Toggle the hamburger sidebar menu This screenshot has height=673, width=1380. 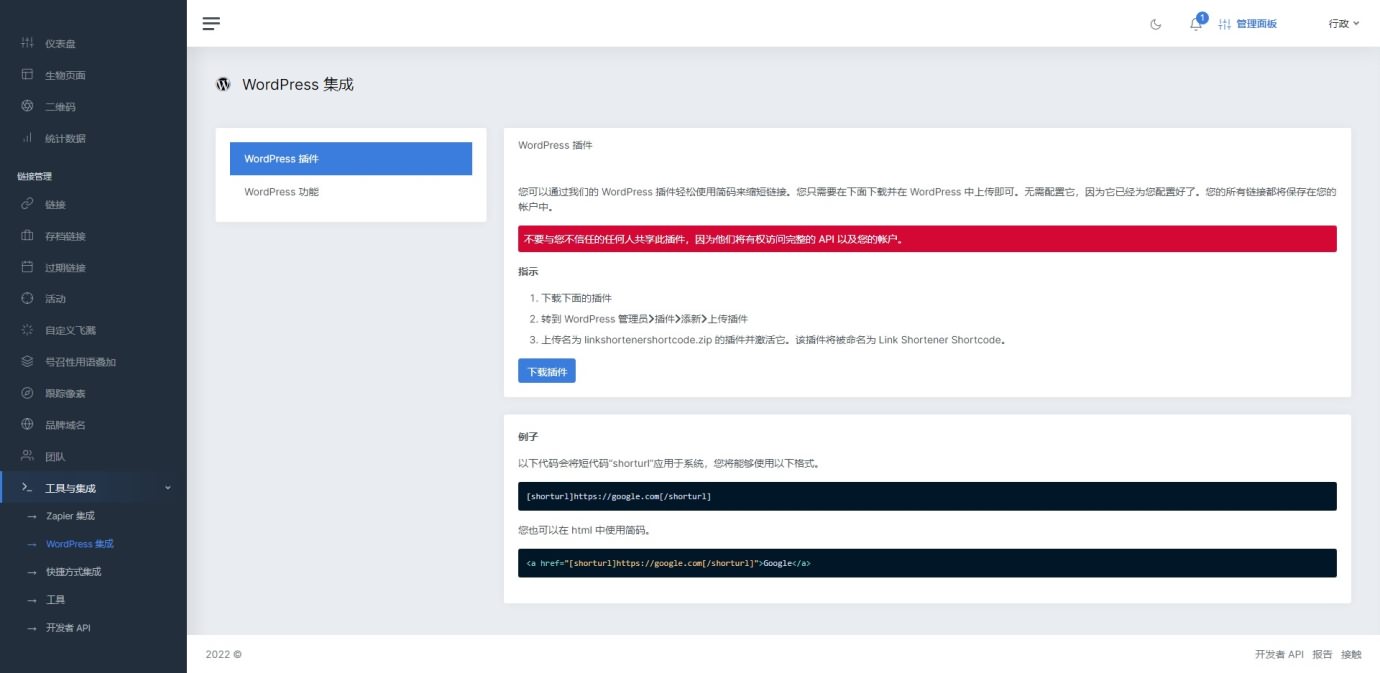(x=211, y=23)
